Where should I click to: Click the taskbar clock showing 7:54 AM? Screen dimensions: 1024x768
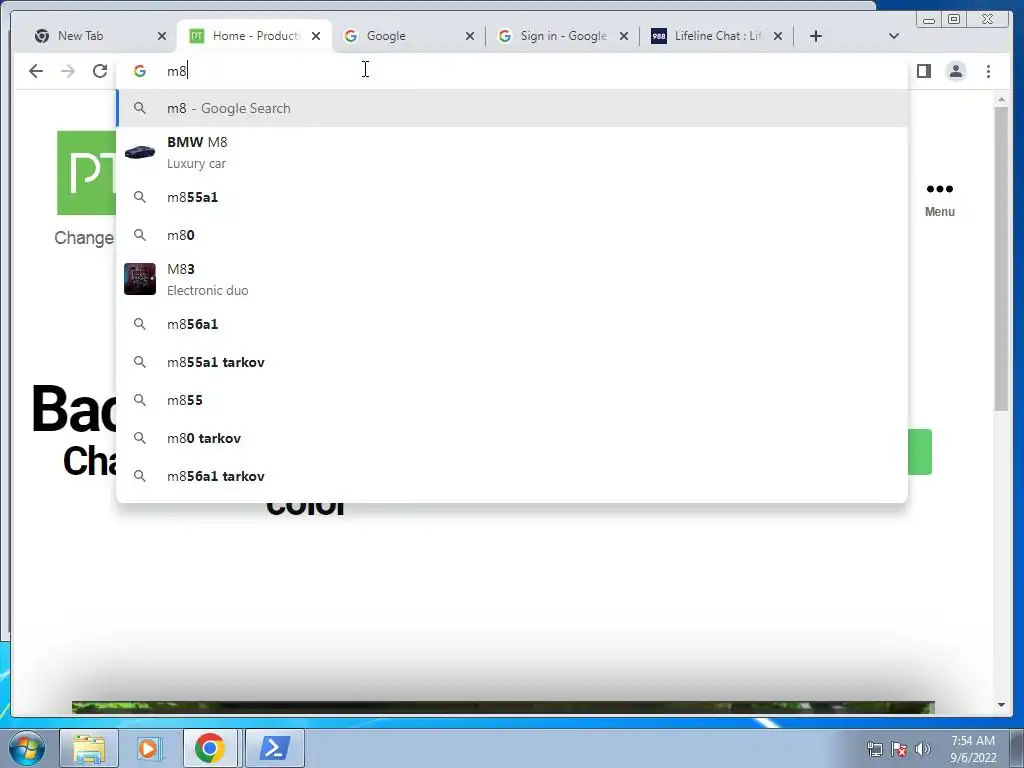pyautogui.click(x=973, y=749)
